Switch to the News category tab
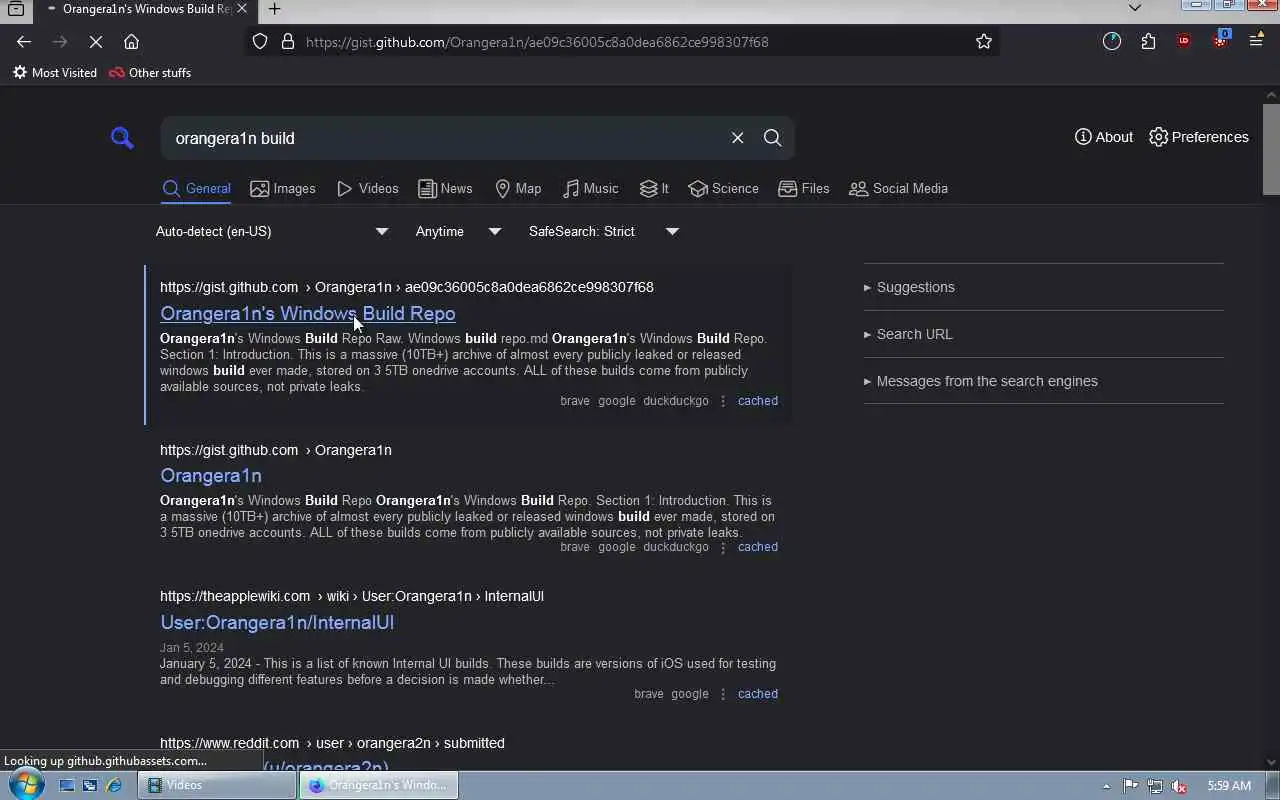Viewport: 1280px width, 800px height. [x=445, y=188]
